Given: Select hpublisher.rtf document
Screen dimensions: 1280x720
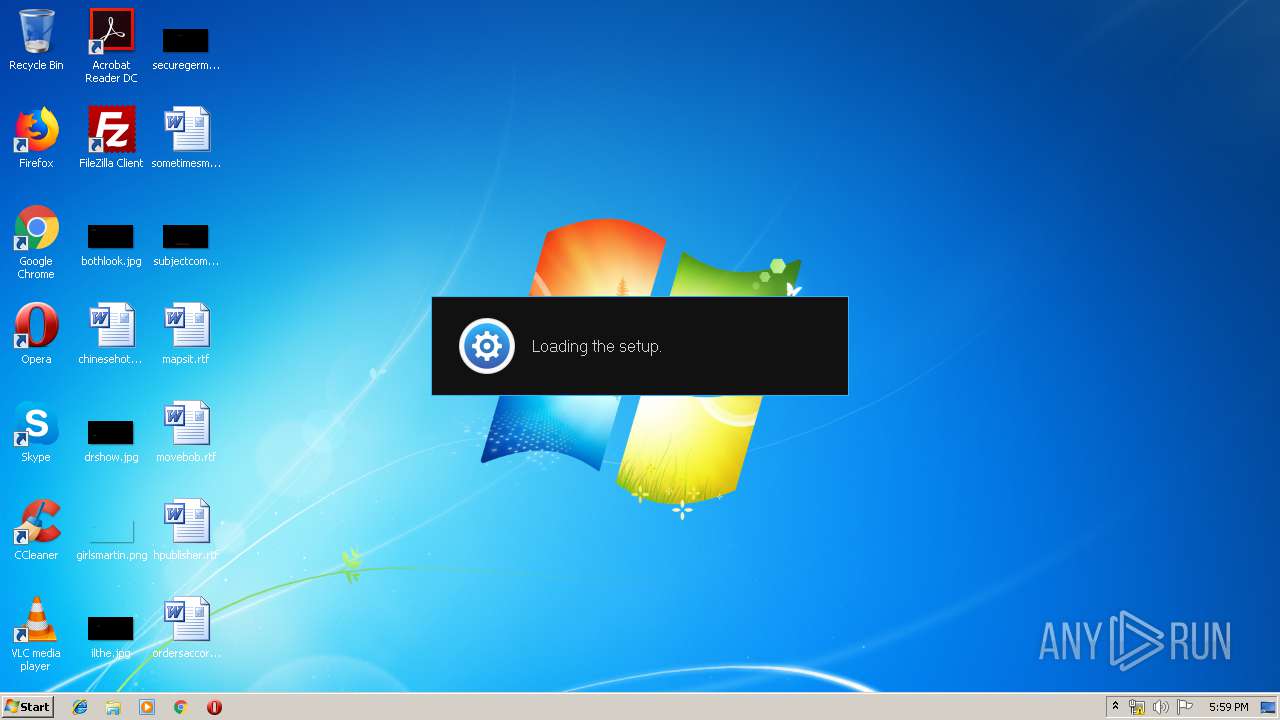Looking at the screenshot, I should pyautogui.click(x=186, y=530).
